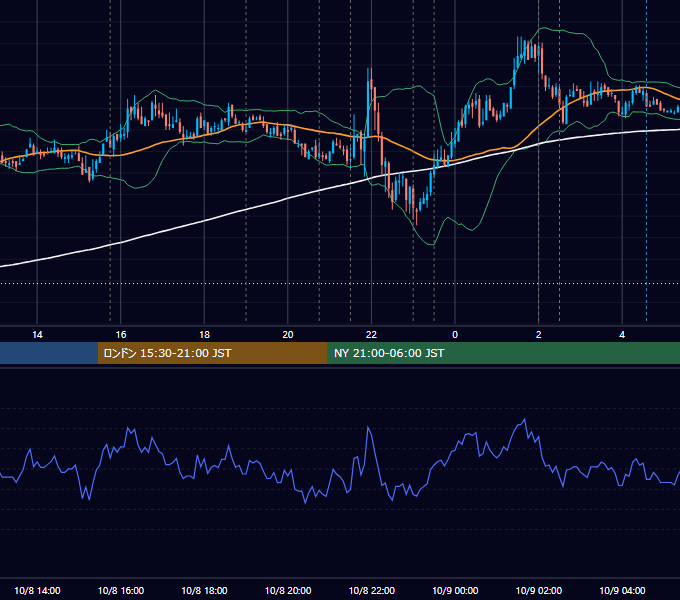Click the 20 hour axis label
Viewport: 680px width, 600px height.
(x=288, y=335)
